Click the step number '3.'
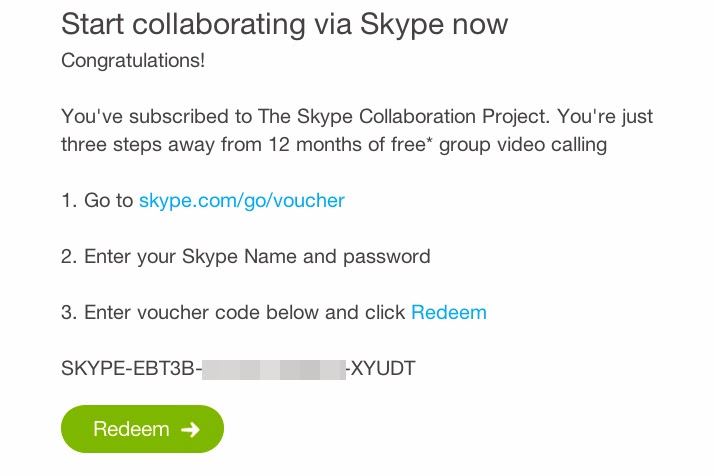The height and width of the screenshot is (476, 714). [69, 313]
